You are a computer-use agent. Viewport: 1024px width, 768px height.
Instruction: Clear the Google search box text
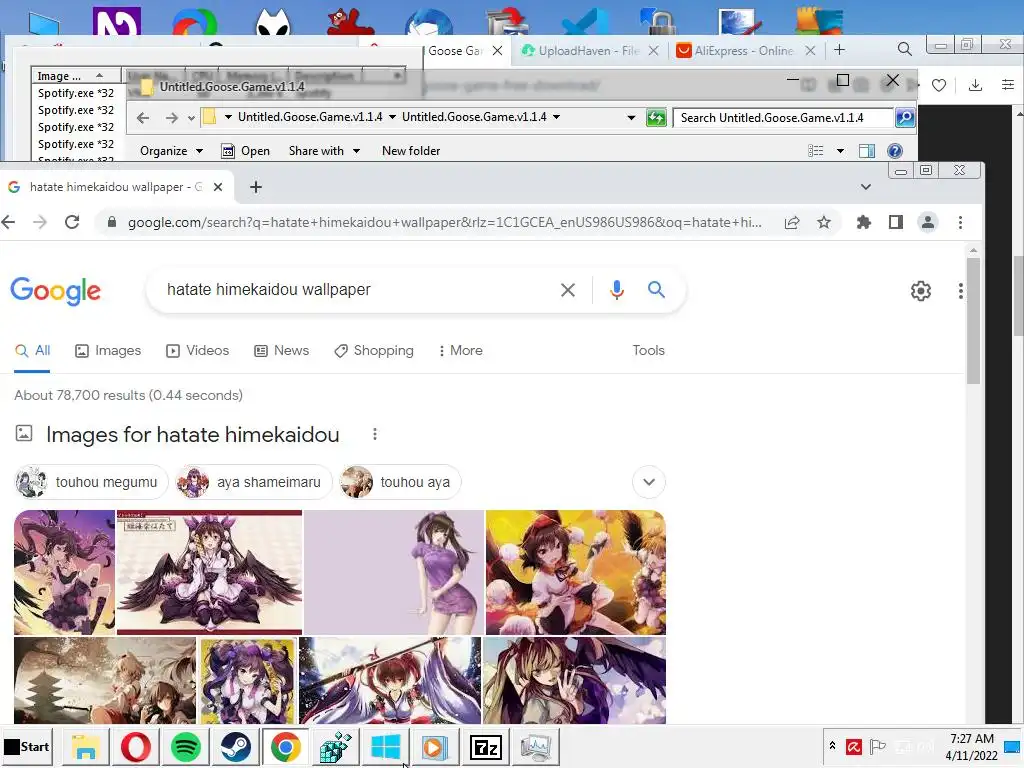click(568, 290)
